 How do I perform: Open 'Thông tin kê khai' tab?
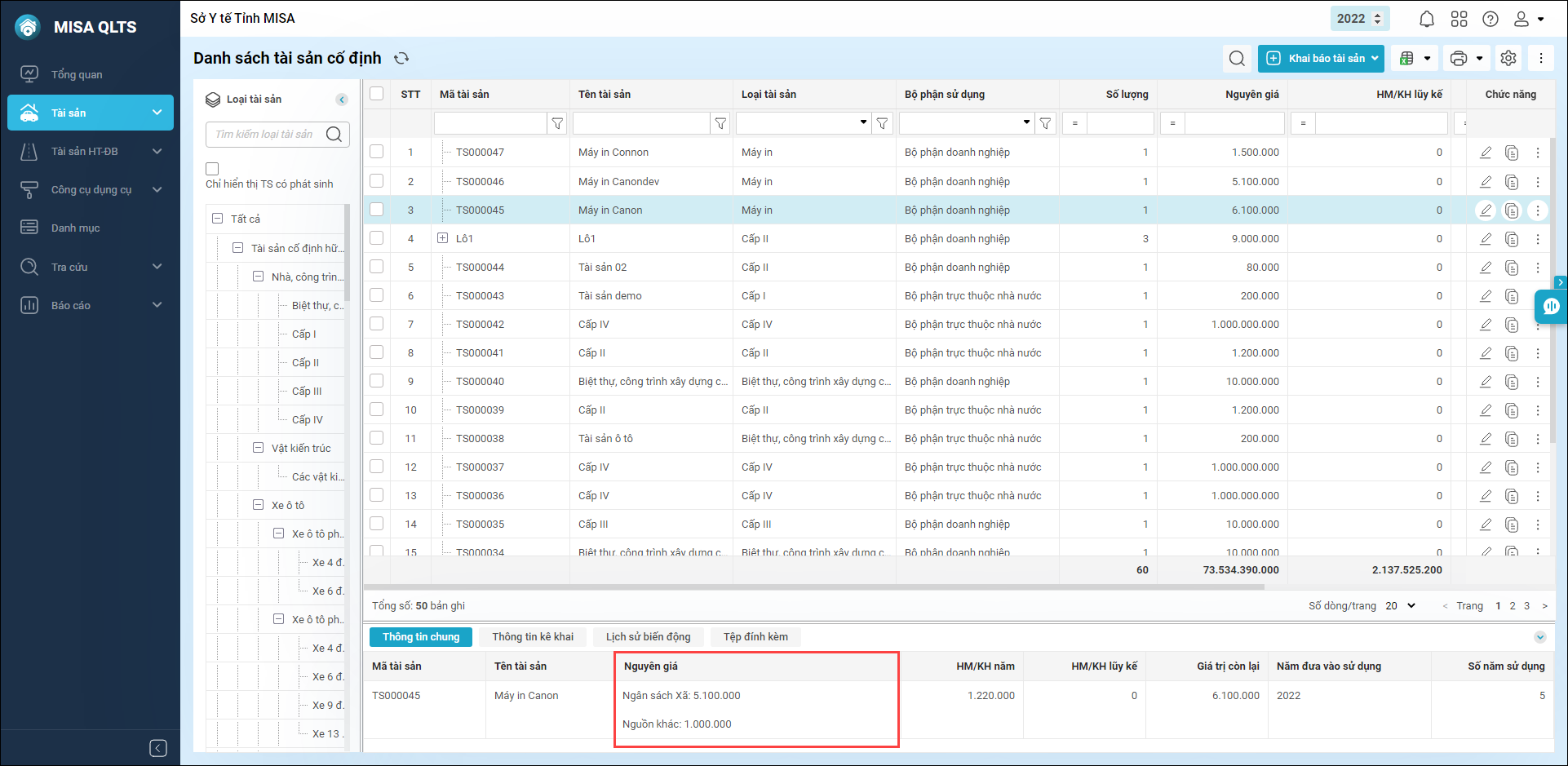point(532,637)
